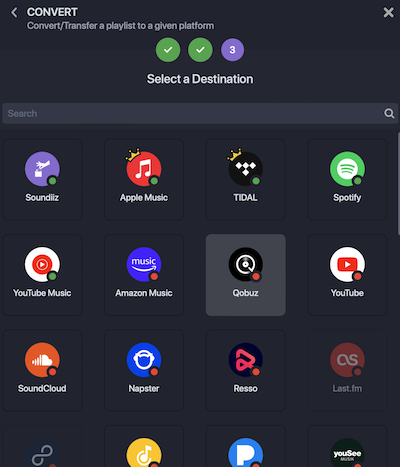
Task: Focus the Search destination input field
Action: tap(200, 113)
